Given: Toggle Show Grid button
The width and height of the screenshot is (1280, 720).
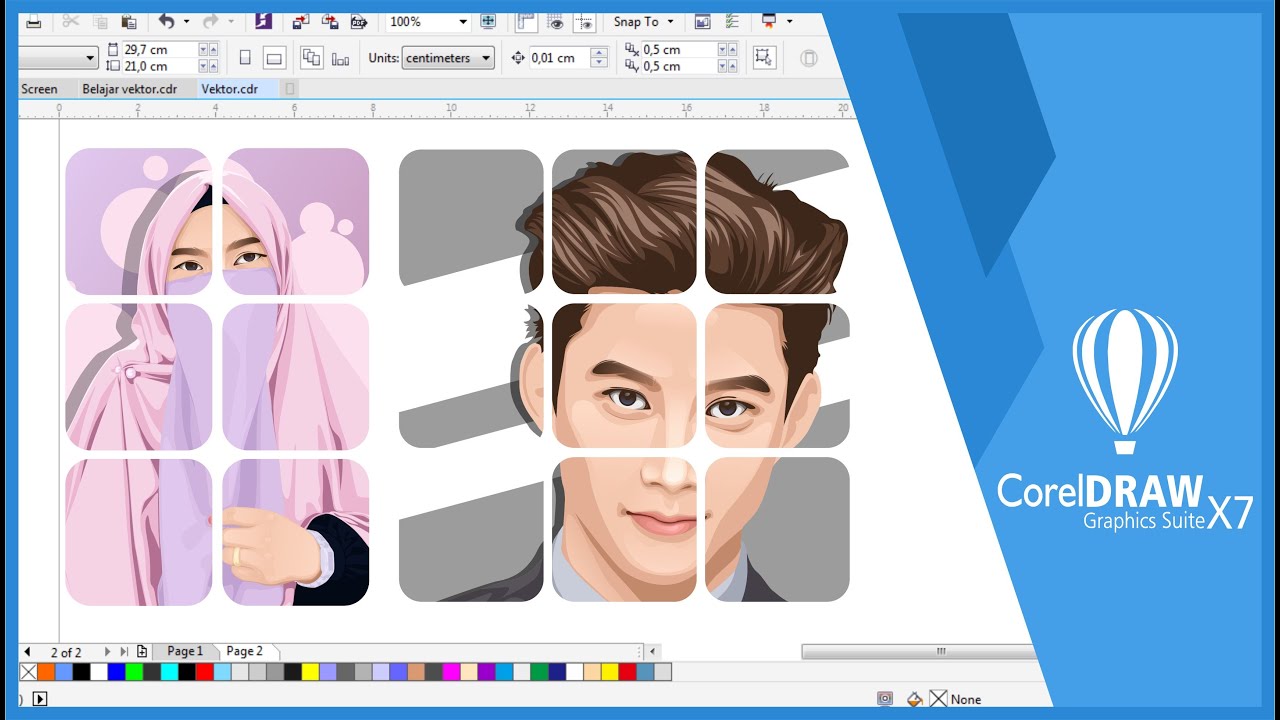Looking at the screenshot, I should (557, 21).
